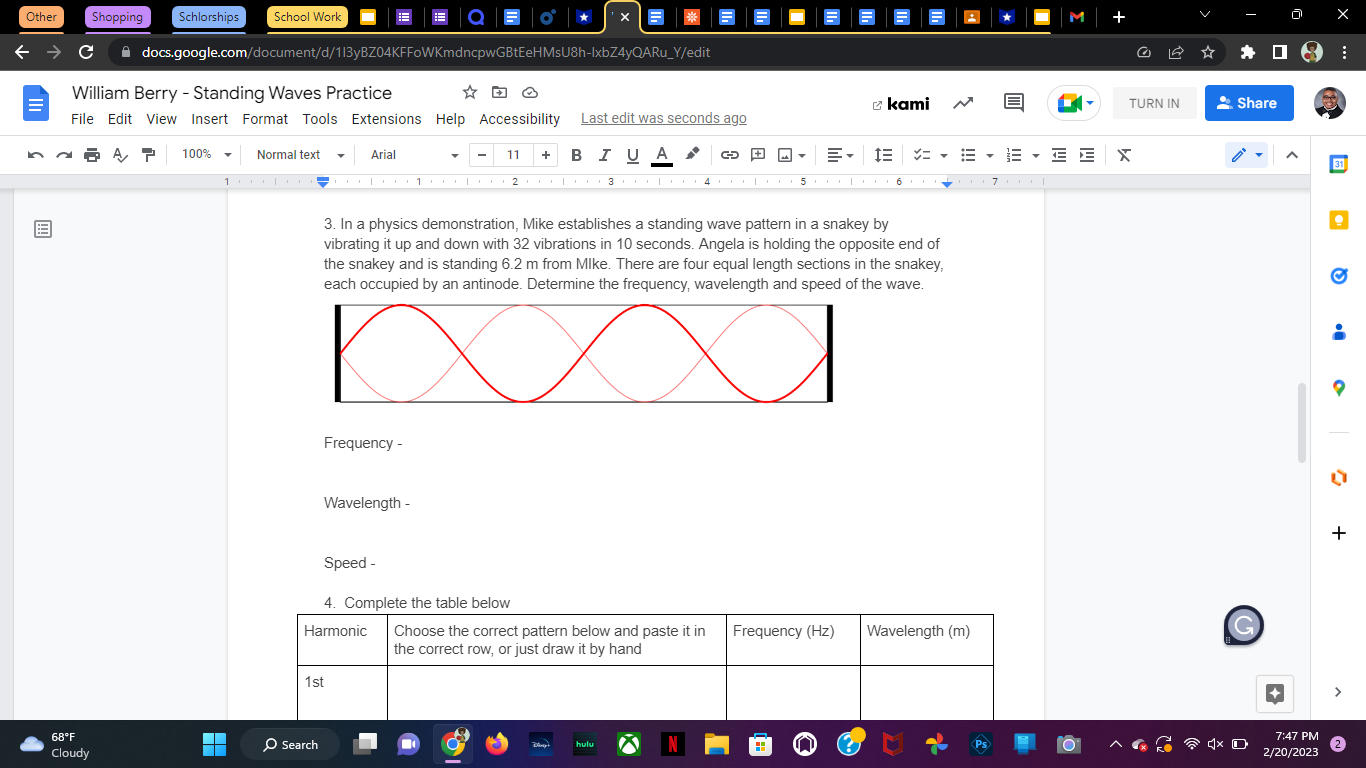The width and height of the screenshot is (1366, 768).
Task: Open Windows Search on the taskbar
Action: (289, 744)
